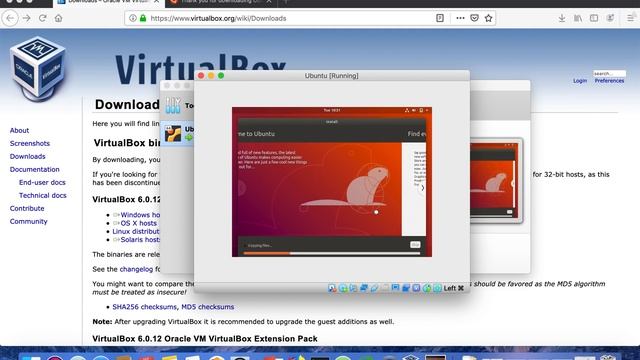Click the keyboard capture icon beside 'Left' text
This screenshot has width=640, height=360.
coord(438,288)
